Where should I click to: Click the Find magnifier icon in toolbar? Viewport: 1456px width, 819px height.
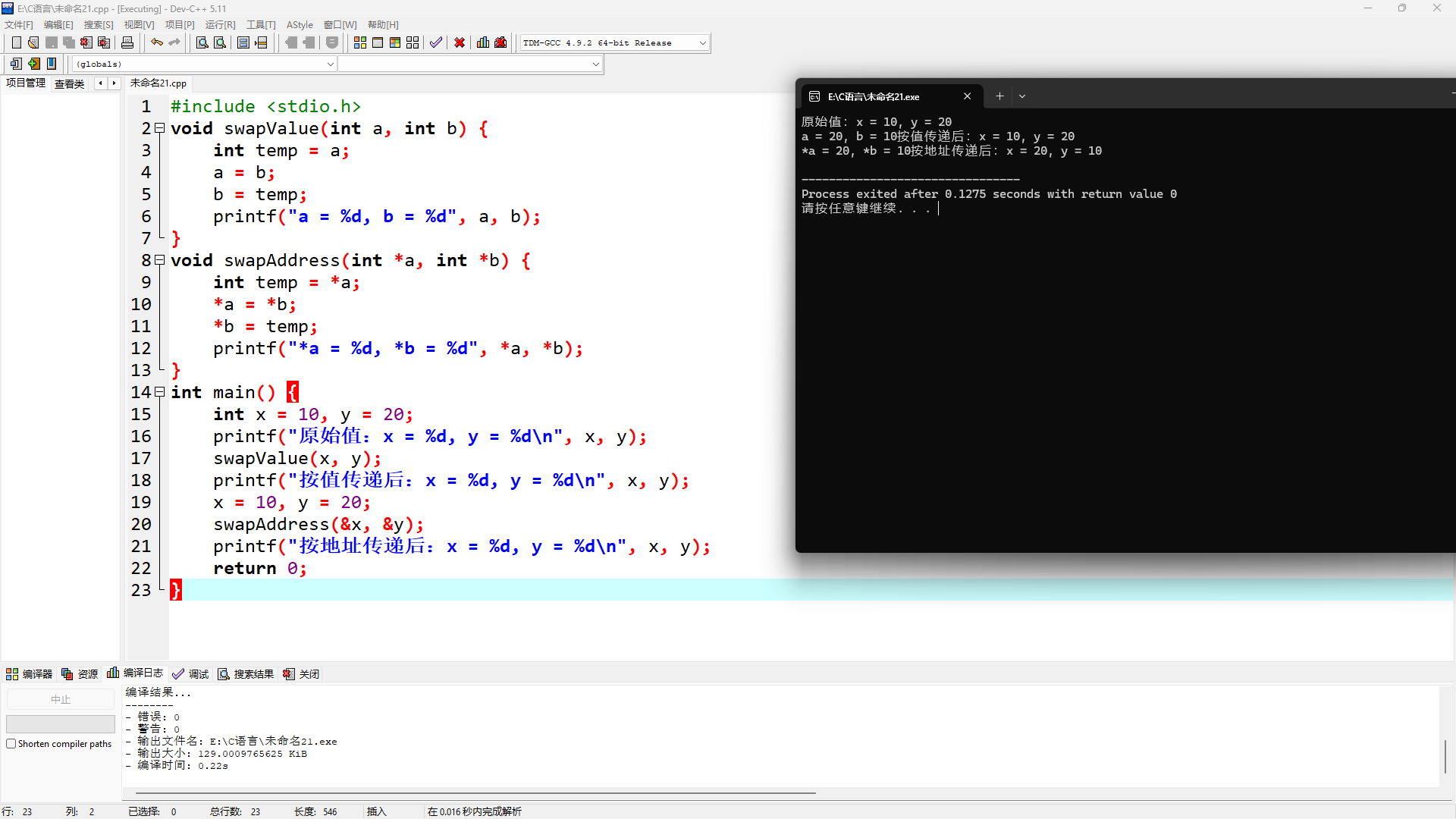tap(202, 42)
